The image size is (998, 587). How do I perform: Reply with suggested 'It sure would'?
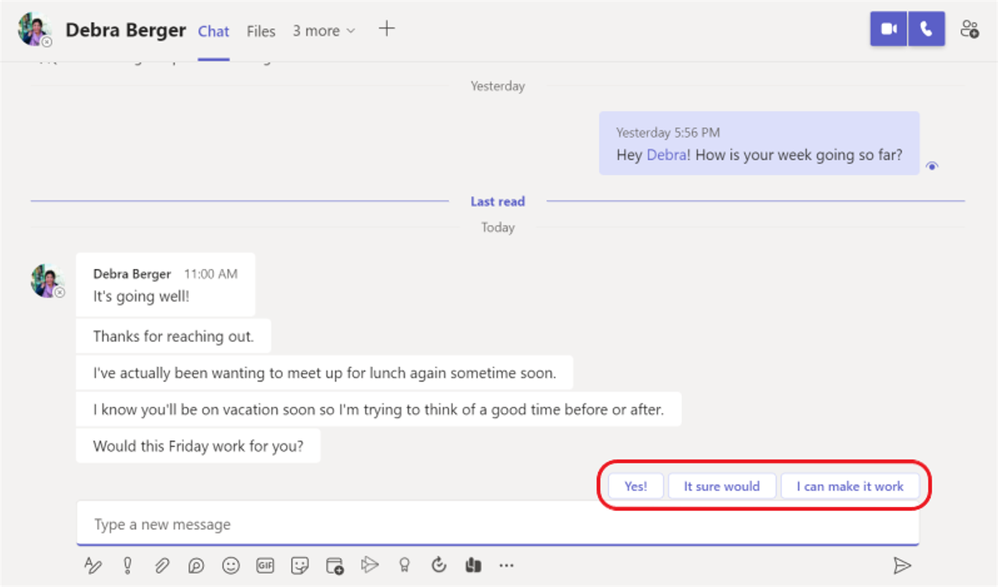(x=722, y=486)
